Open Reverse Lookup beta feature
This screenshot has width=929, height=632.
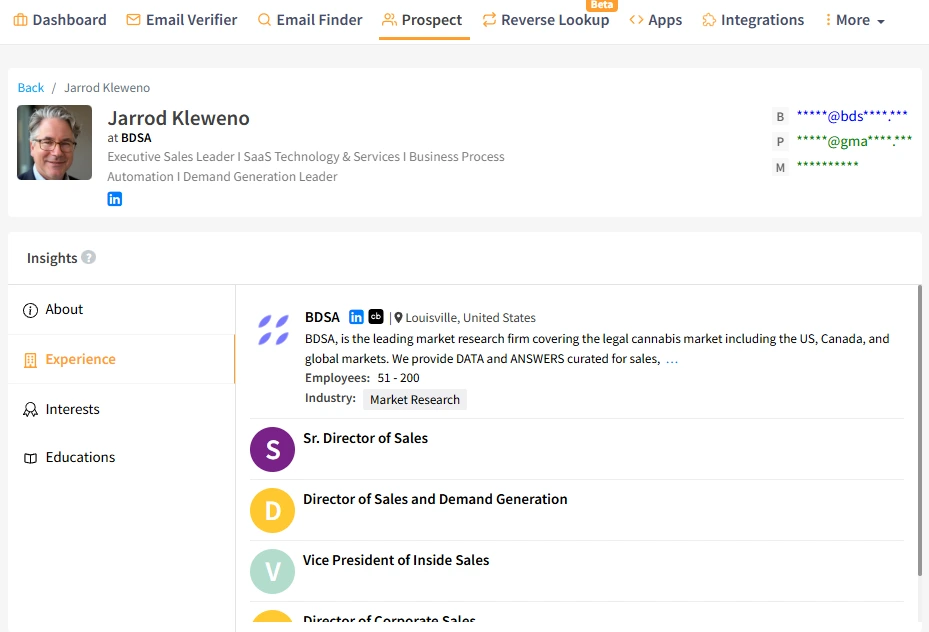pyautogui.click(x=546, y=20)
